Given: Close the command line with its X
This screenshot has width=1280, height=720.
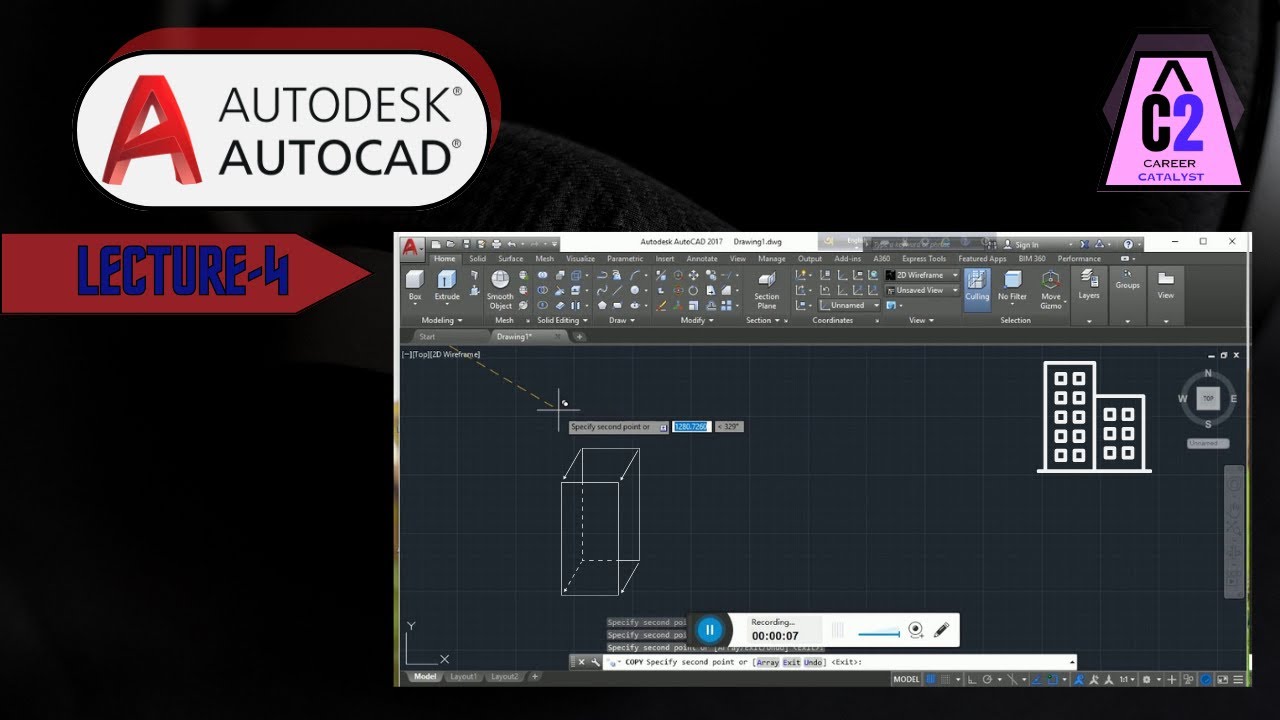Looking at the screenshot, I should [581, 661].
